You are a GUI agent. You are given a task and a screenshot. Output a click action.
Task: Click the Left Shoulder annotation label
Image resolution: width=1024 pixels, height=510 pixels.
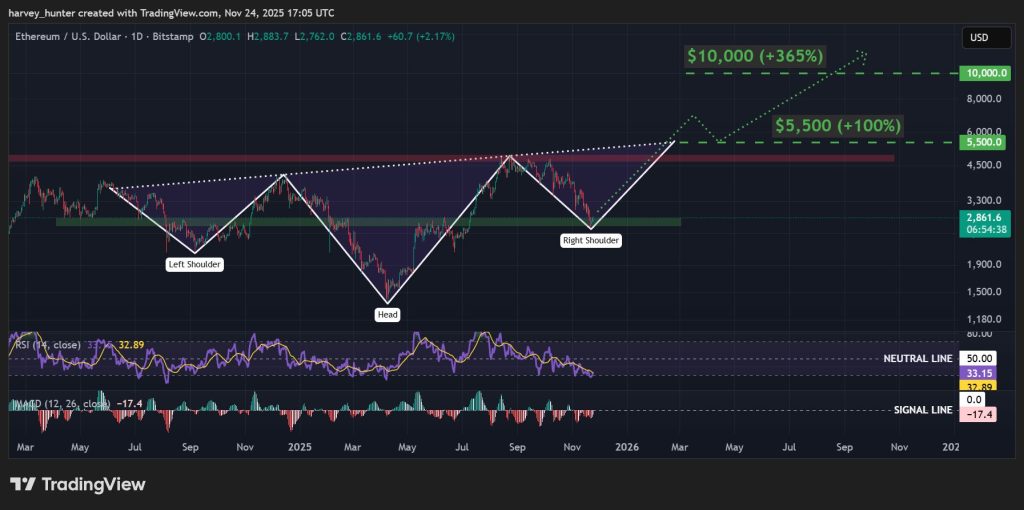193,264
